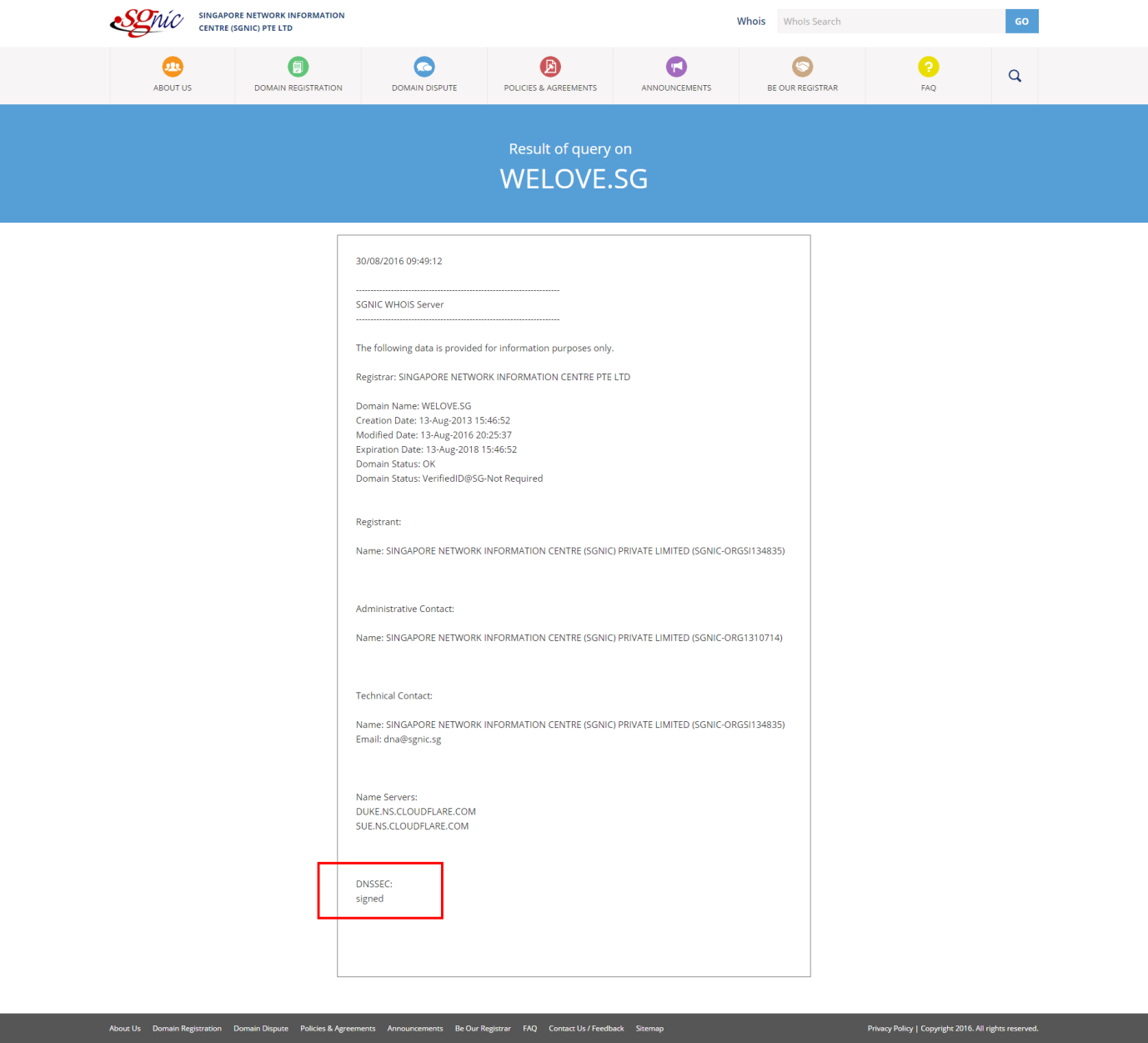Click Email: dna@sgnic.sg line

tap(399, 740)
